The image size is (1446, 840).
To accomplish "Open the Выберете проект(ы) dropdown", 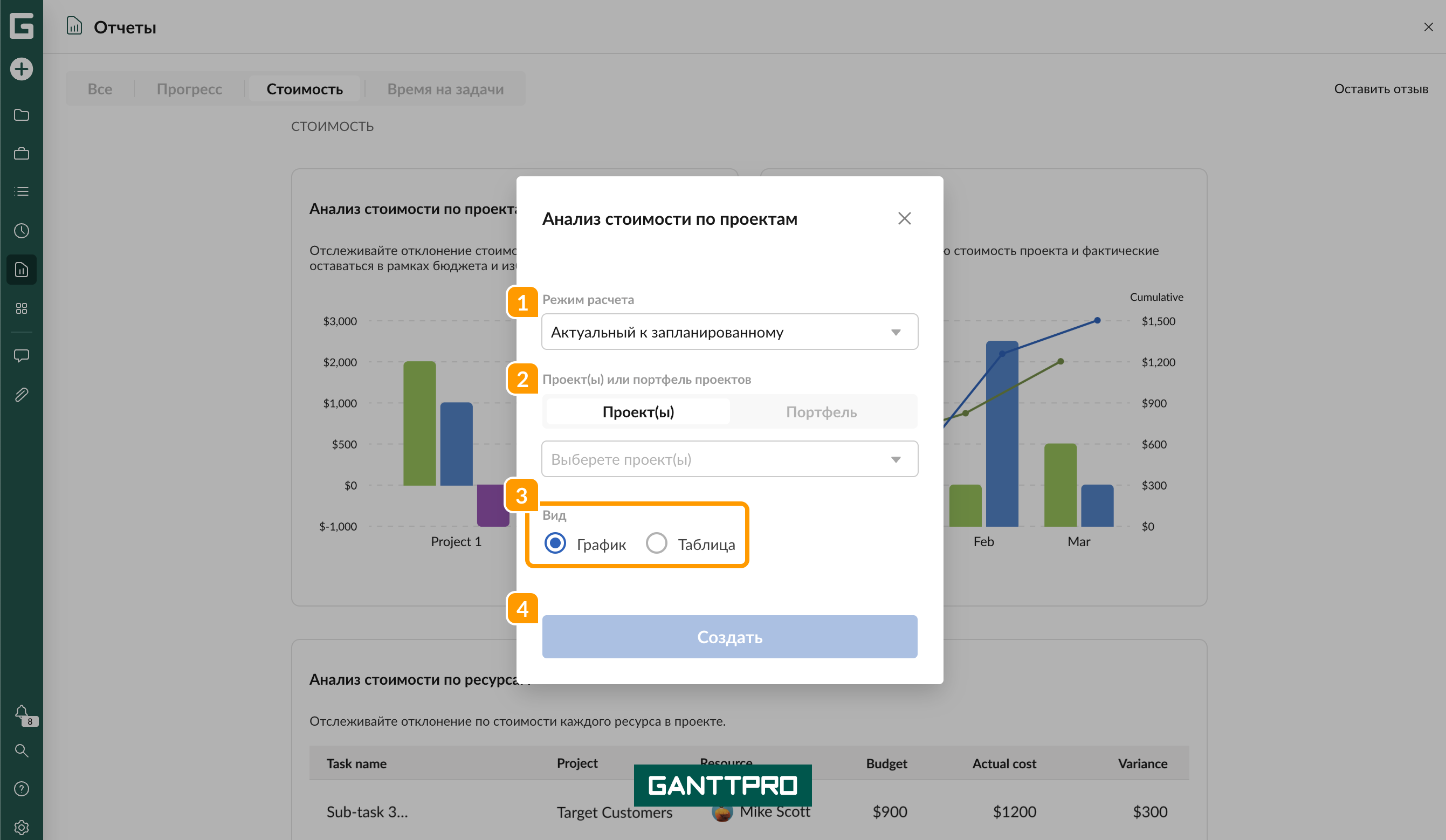I will pos(729,459).
